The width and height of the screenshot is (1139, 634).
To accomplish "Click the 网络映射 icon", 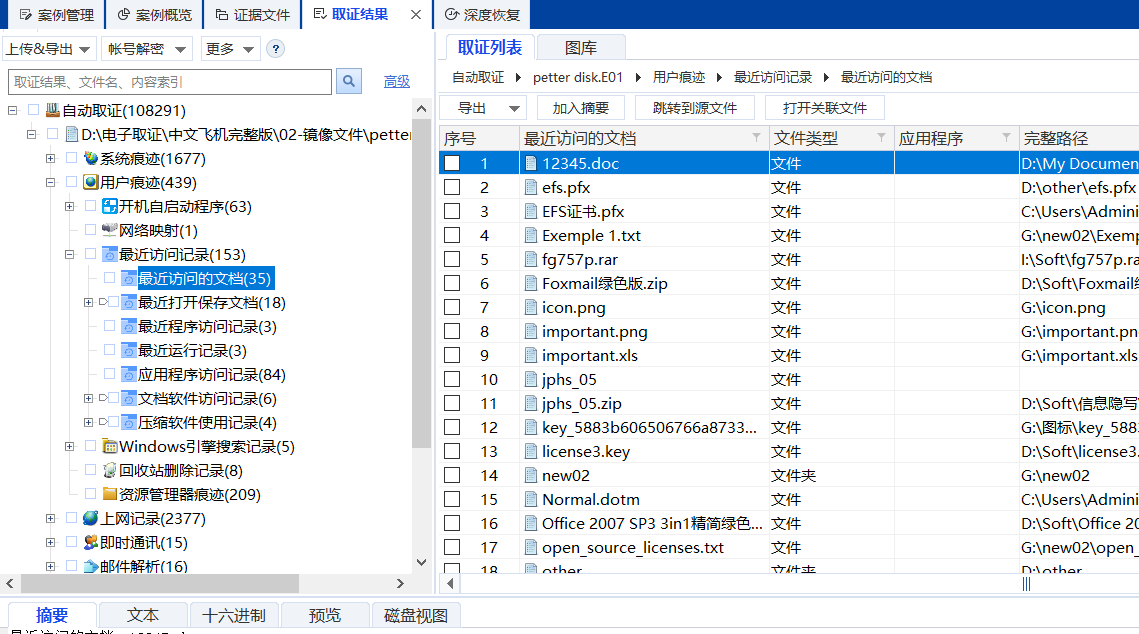I will (110, 230).
